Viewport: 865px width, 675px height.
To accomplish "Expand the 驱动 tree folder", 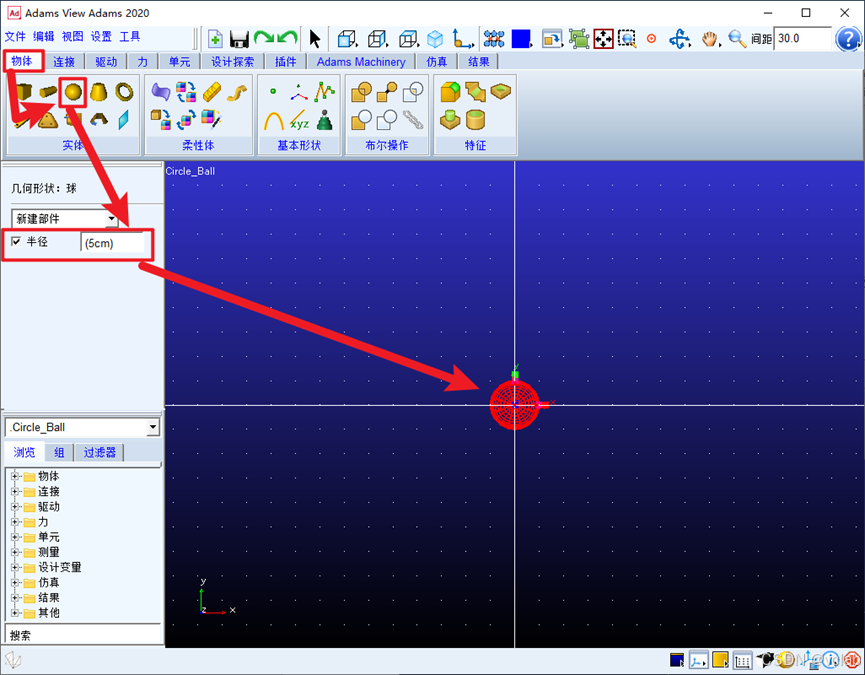I will pyautogui.click(x=15, y=506).
